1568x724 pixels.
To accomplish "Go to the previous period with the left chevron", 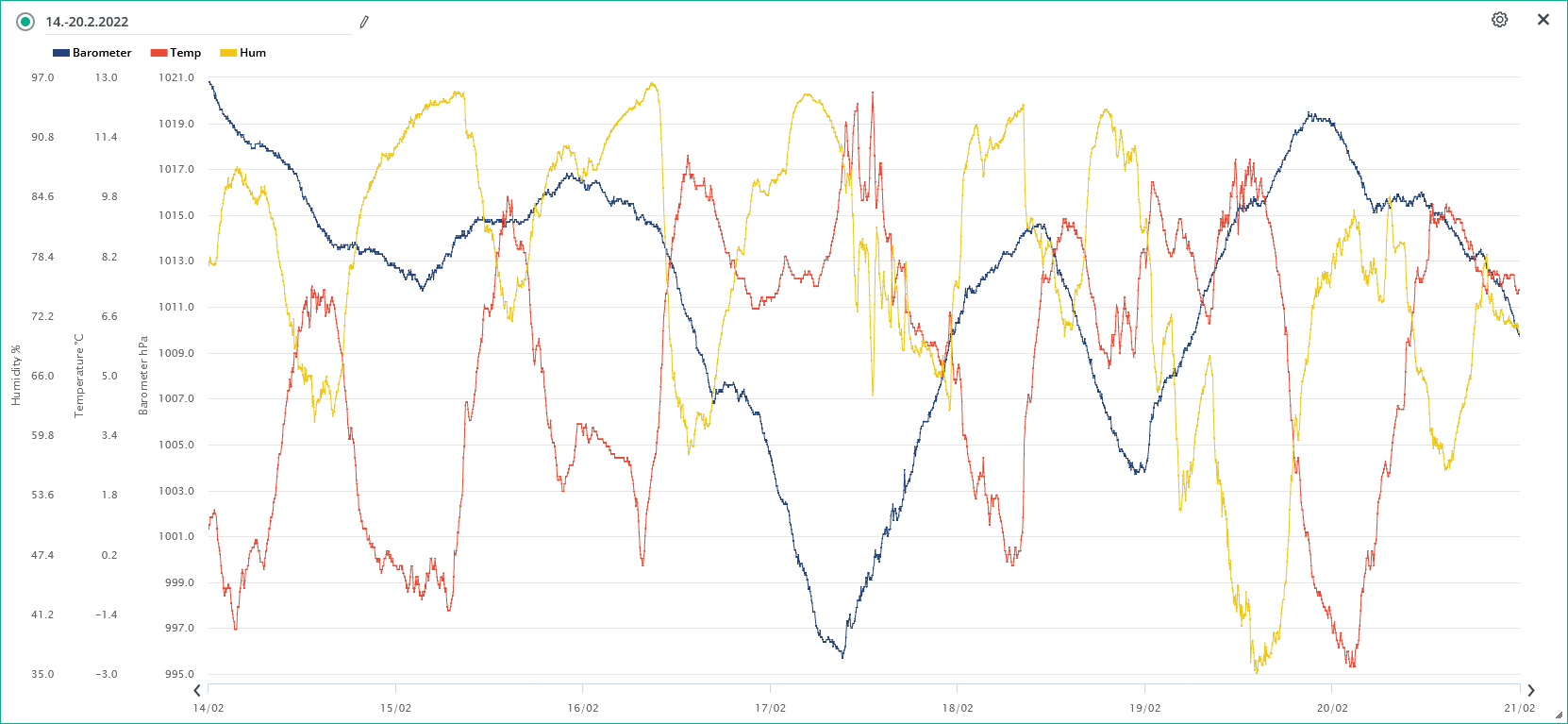I will 197,691.
